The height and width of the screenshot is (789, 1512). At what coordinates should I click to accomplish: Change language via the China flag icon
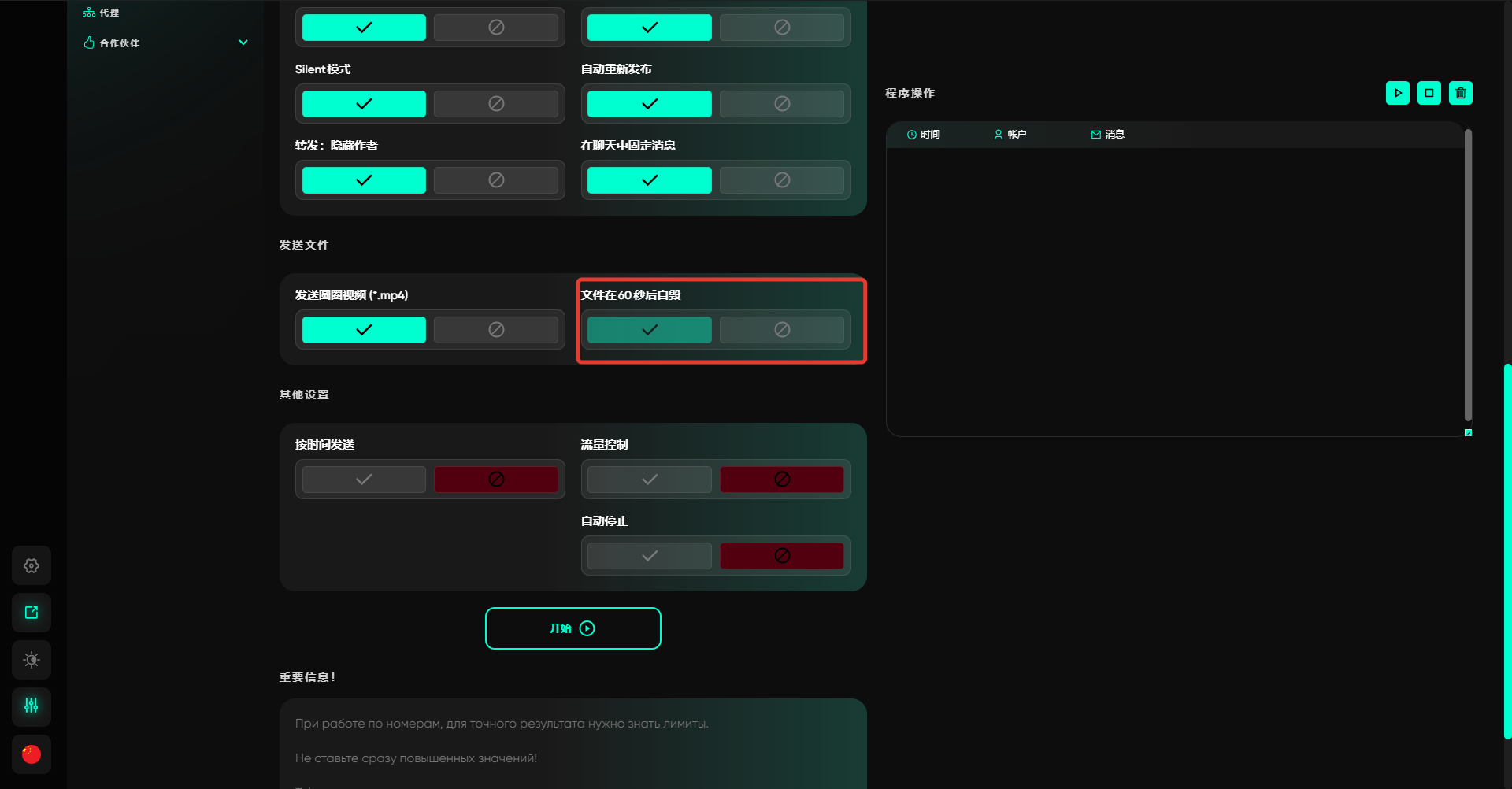point(31,754)
